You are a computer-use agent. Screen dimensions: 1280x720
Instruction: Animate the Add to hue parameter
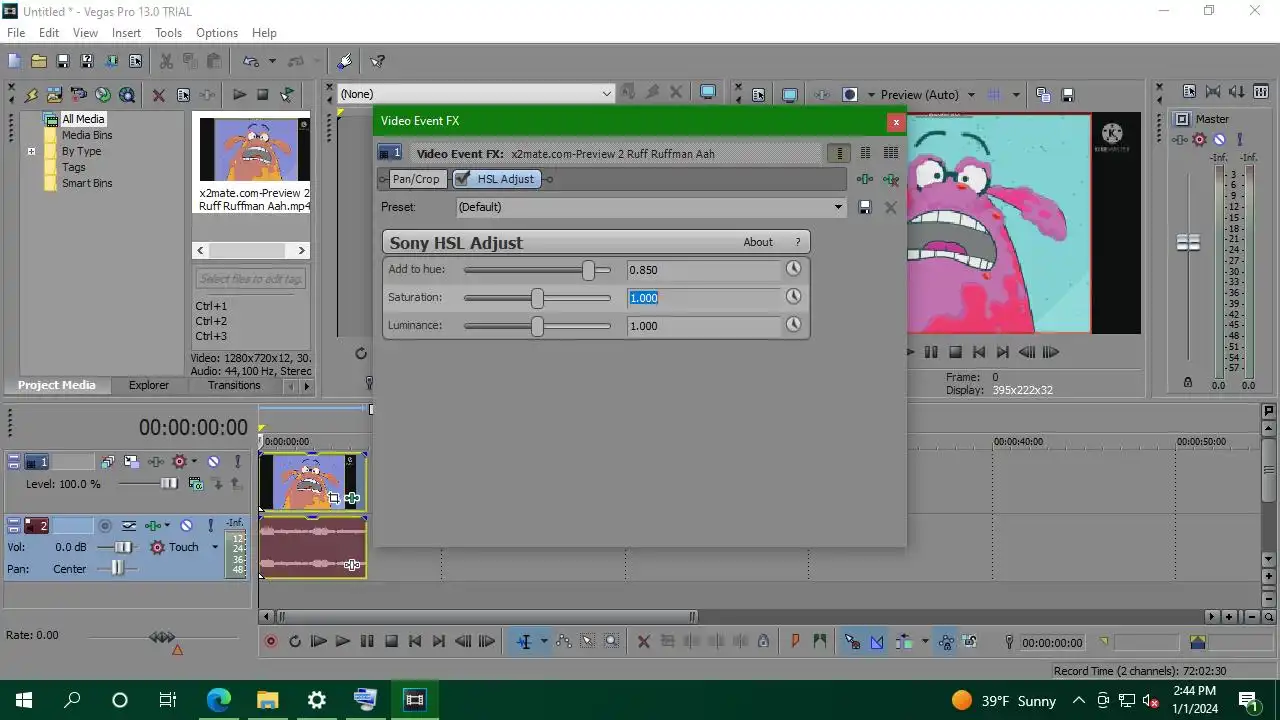click(793, 269)
